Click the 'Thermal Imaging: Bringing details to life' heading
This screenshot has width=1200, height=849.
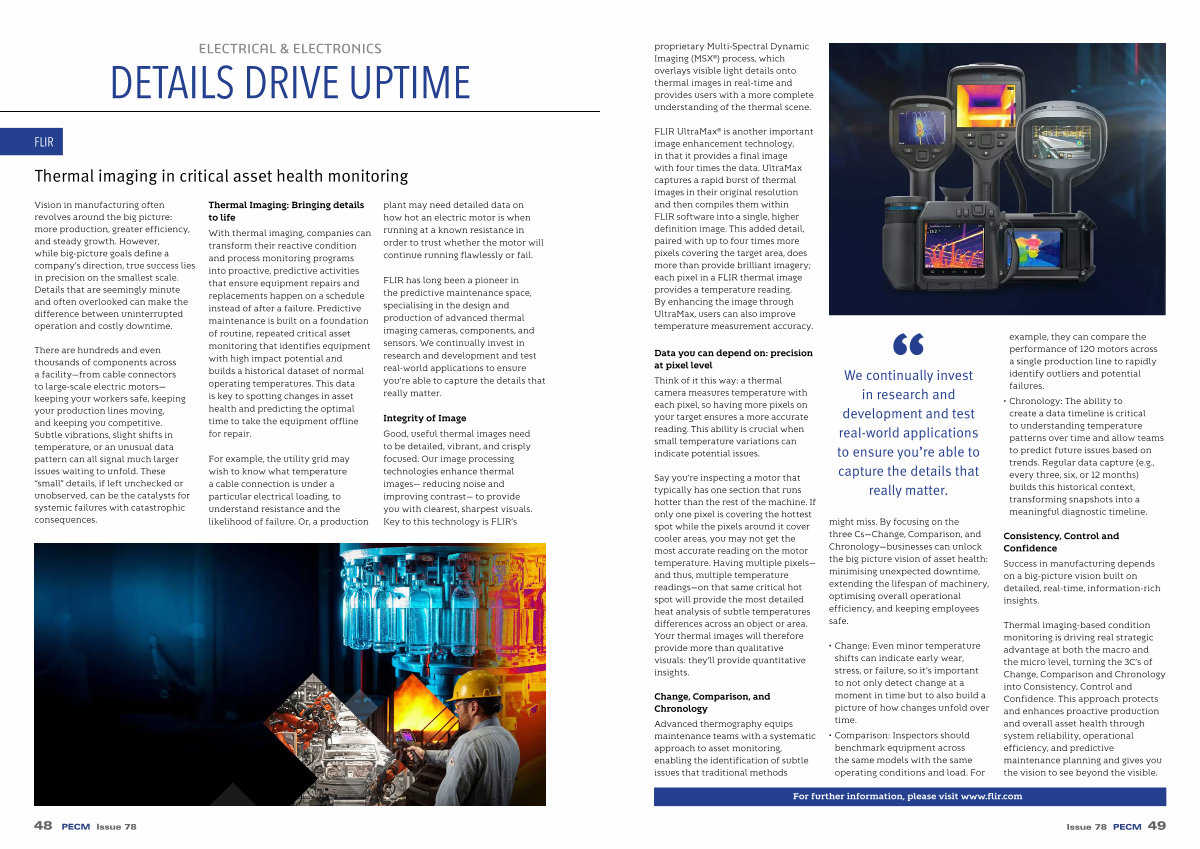coord(286,210)
